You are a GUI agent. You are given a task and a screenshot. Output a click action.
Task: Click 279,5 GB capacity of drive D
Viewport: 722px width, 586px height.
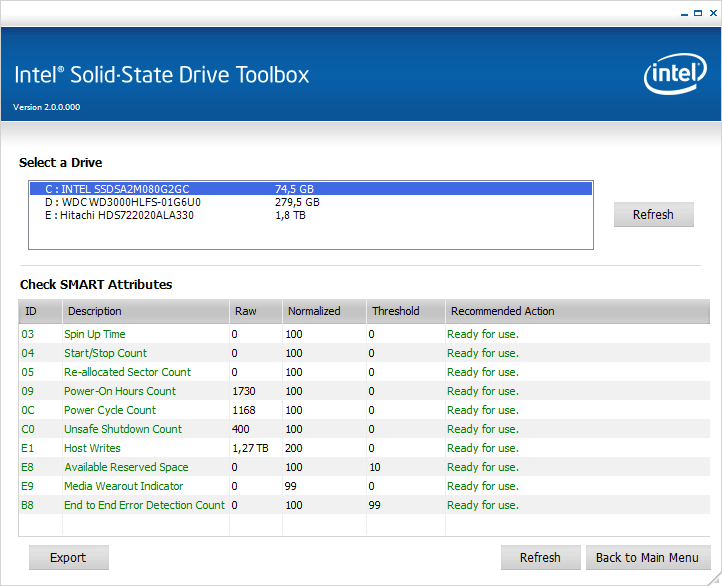(297, 202)
